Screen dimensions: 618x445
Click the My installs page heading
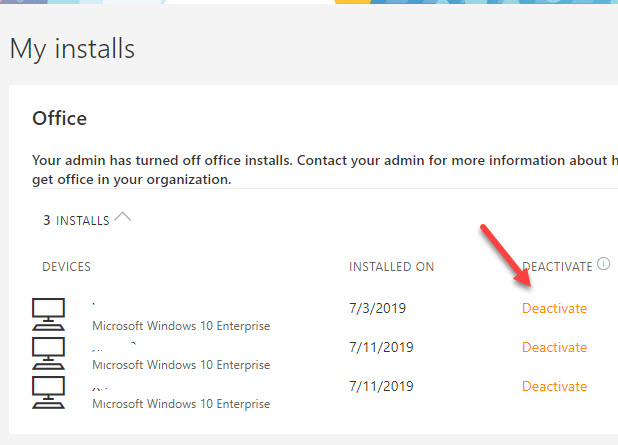coord(73,48)
